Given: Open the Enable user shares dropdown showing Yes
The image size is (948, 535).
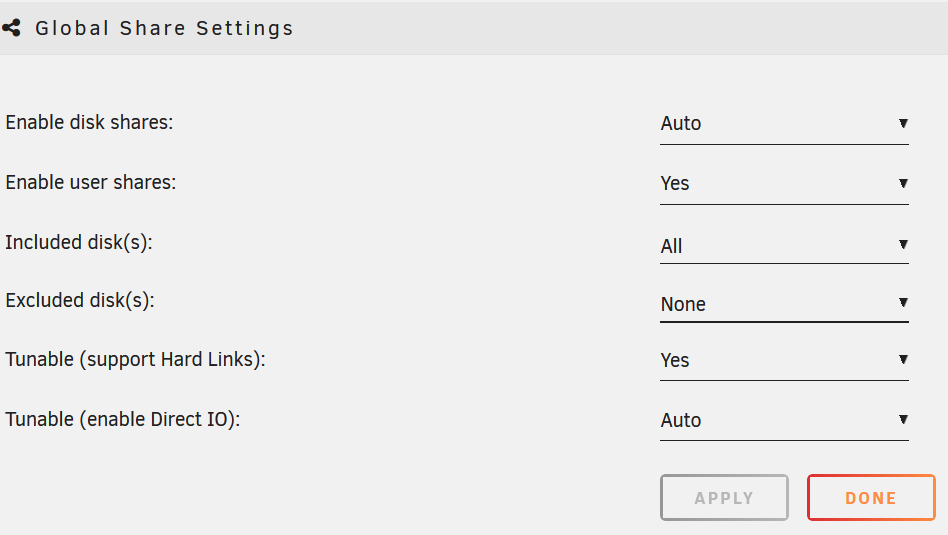Looking at the screenshot, I should (784, 183).
